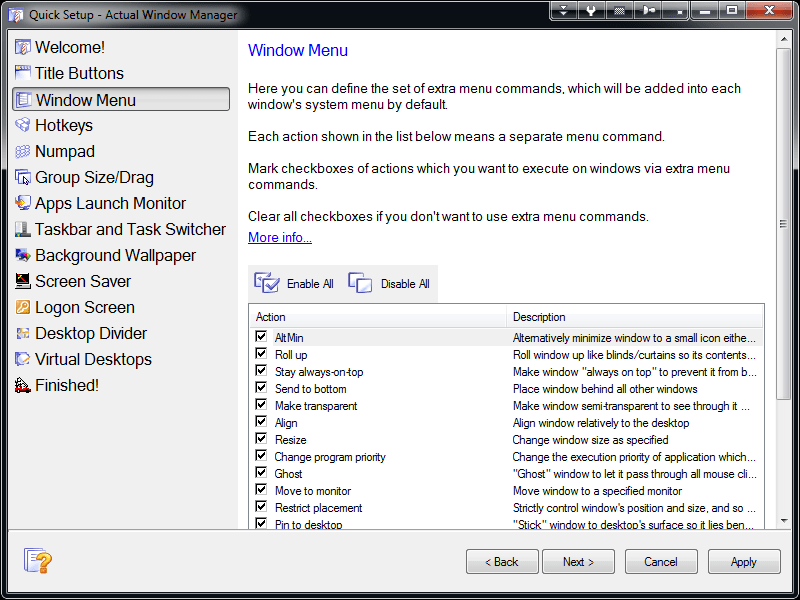Open the More info link
Screen dimensions: 800x600
click(279, 237)
